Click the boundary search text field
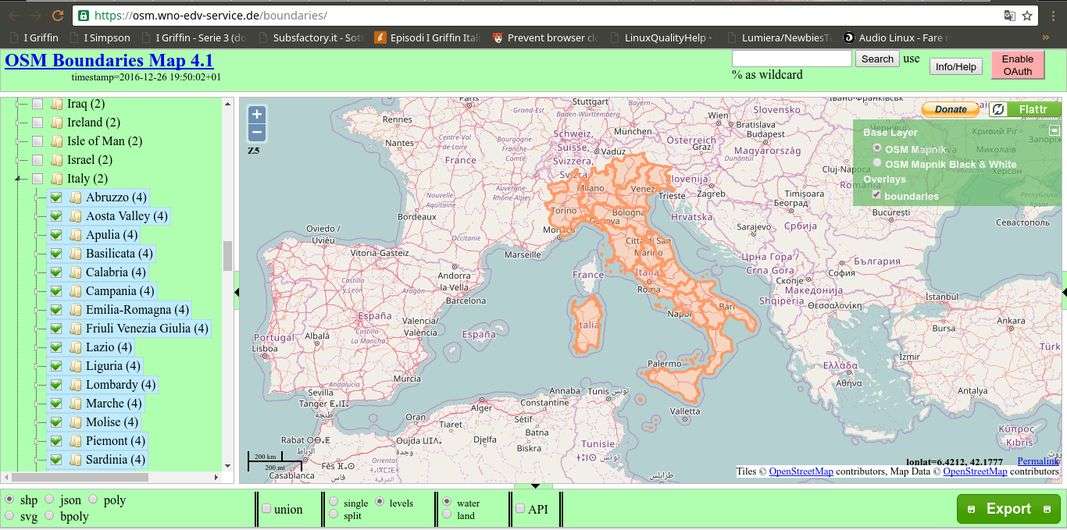Image resolution: width=1067 pixels, height=530 pixels. [x=791, y=59]
